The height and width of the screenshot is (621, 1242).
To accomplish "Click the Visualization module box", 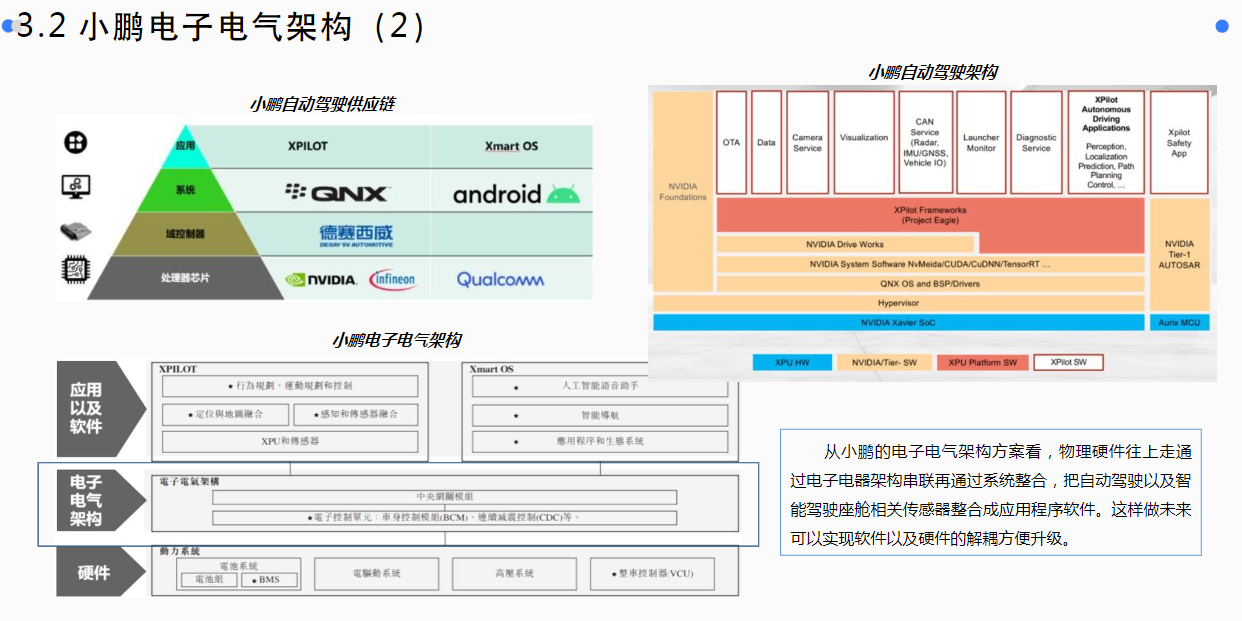I will tap(864, 142).
